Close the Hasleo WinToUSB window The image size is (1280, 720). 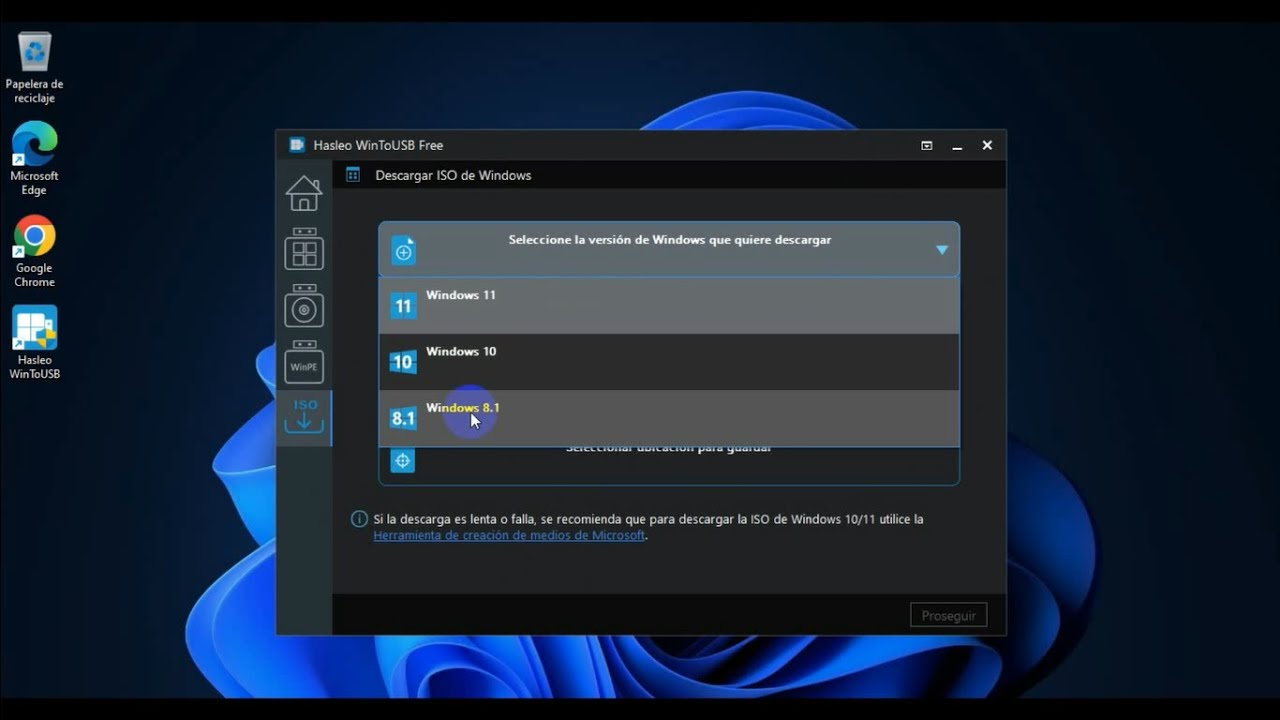[x=987, y=146]
